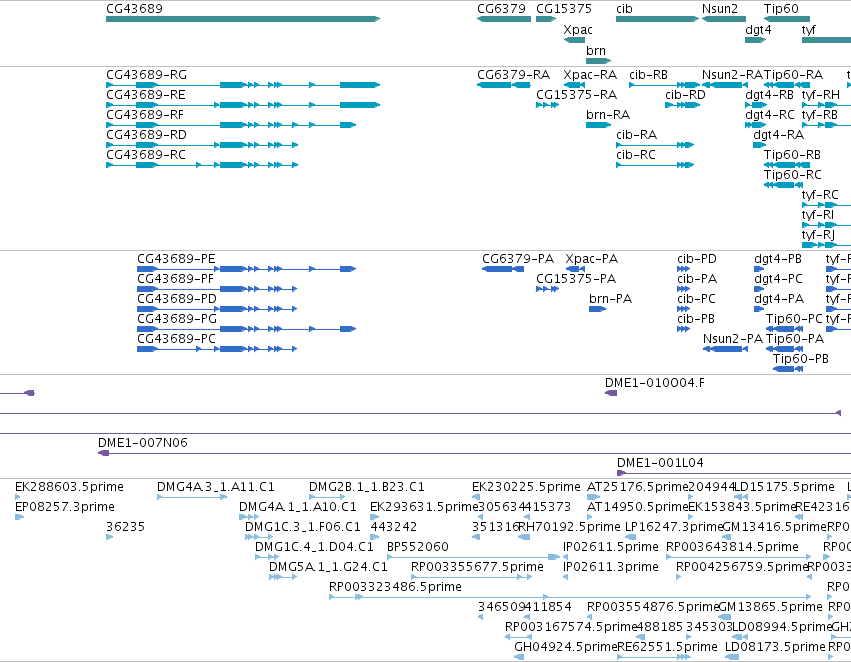
Task: Select the CG43689 gene feature
Action: pos(243,19)
